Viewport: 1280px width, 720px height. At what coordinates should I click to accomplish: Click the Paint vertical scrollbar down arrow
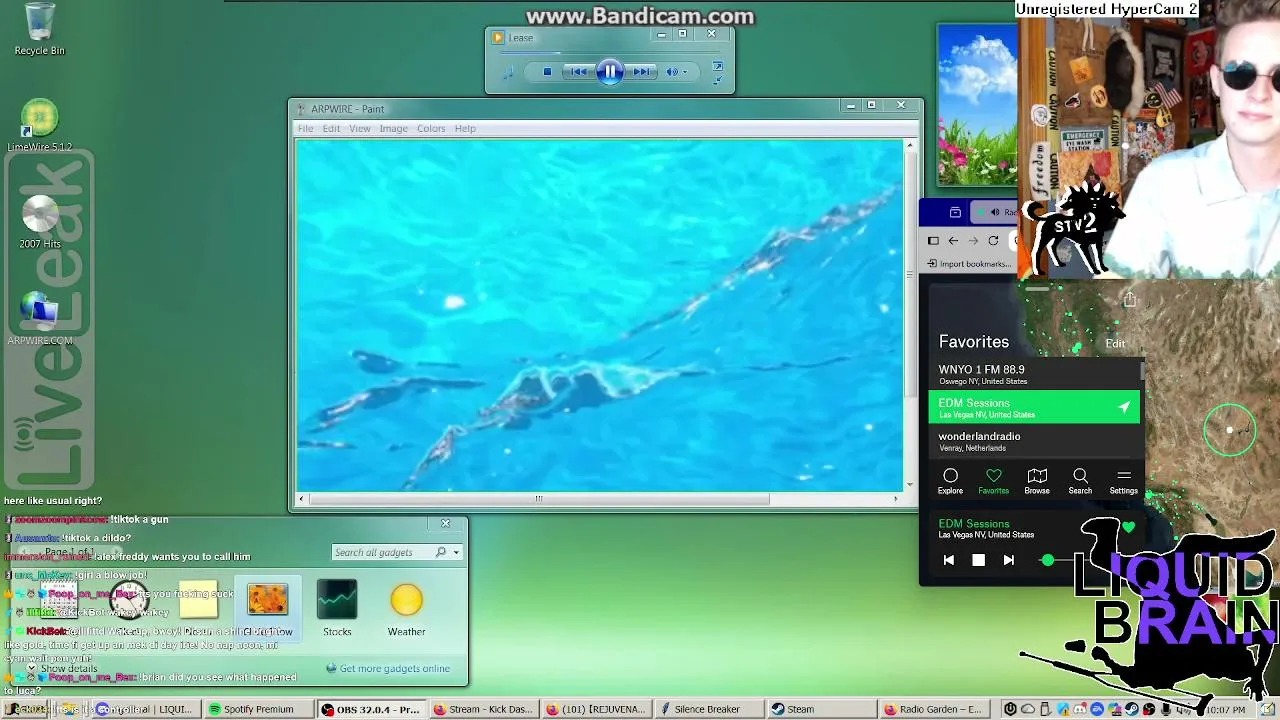pos(909,485)
